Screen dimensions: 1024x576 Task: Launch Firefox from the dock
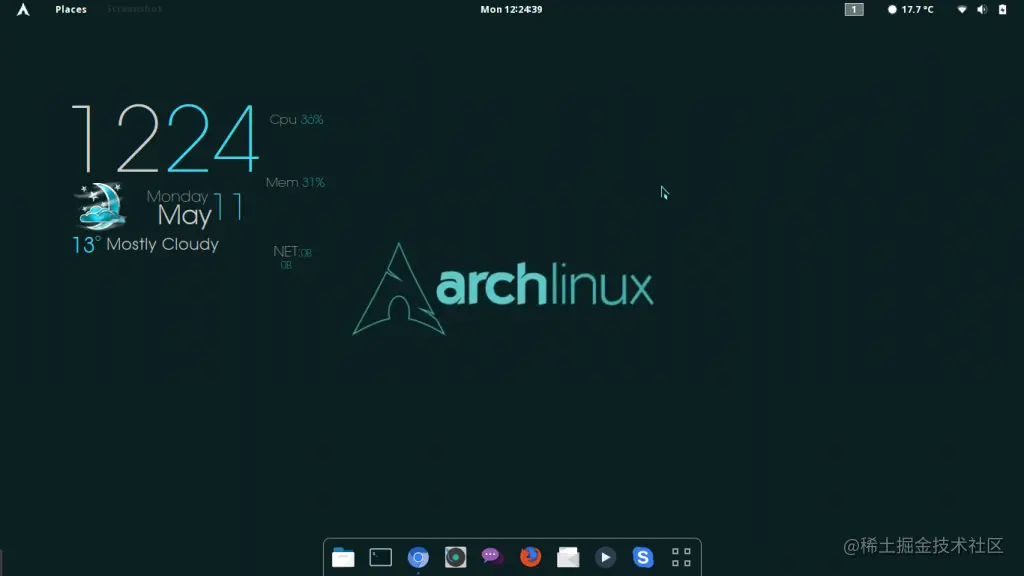pos(530,557)
